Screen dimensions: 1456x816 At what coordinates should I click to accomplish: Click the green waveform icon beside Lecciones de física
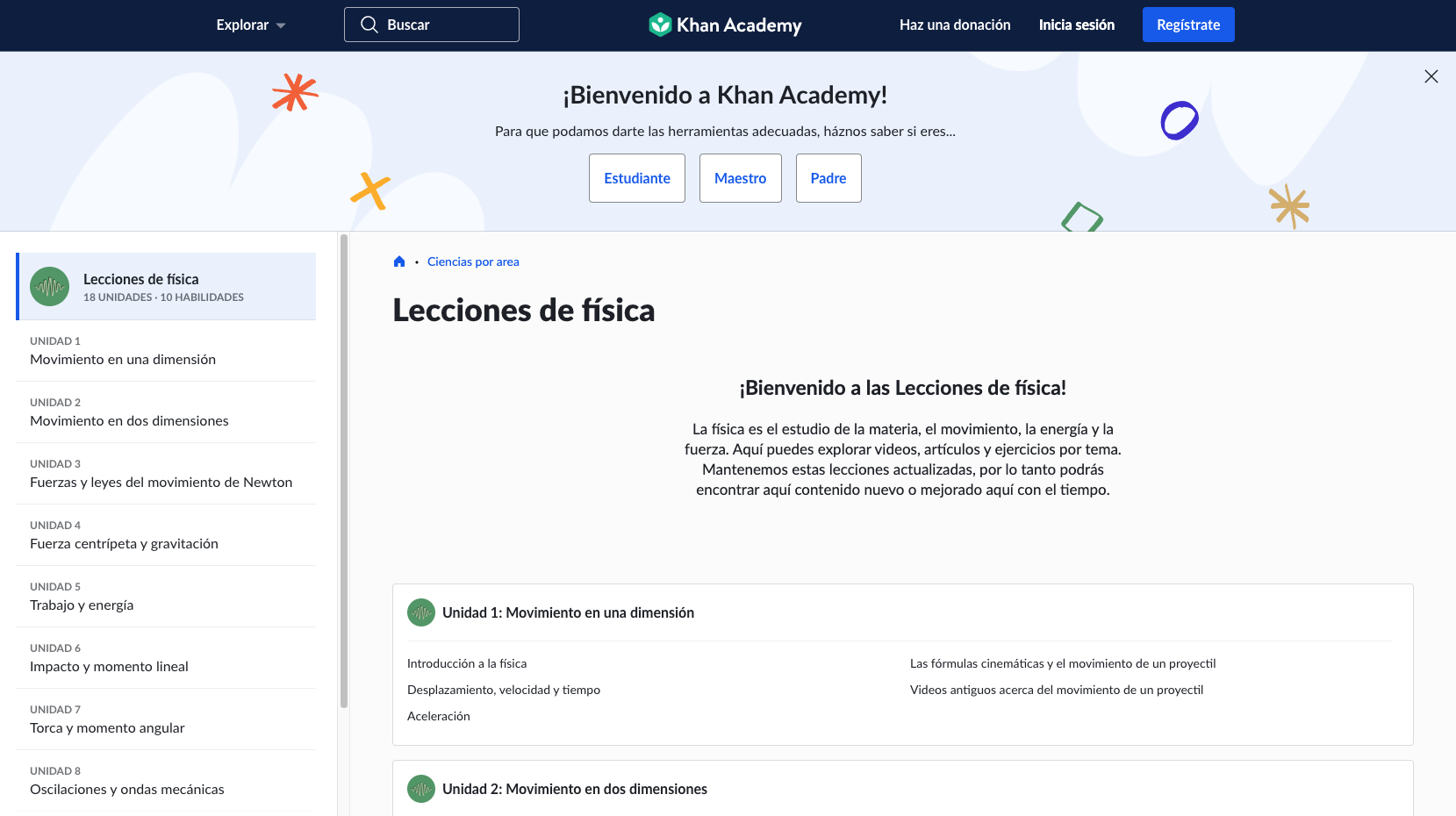(49, 286)
